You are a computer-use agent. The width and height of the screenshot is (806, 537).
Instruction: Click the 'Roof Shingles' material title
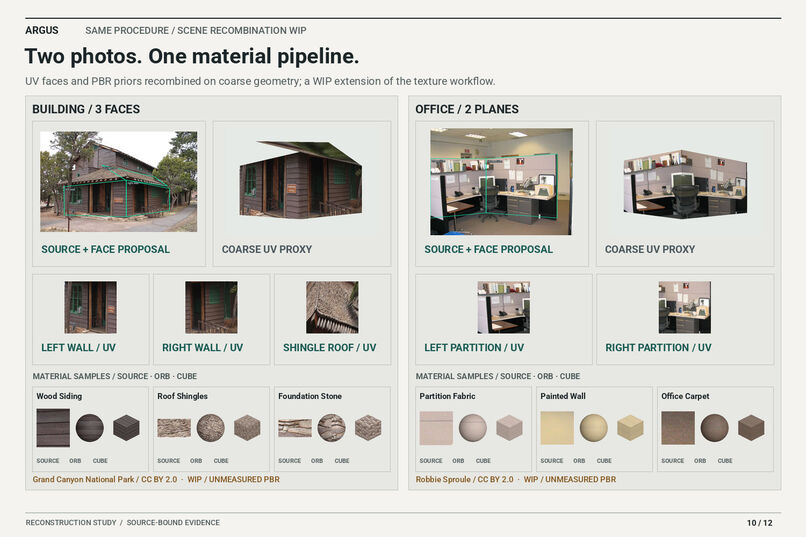pyautogui.click(x=182, y=396)
